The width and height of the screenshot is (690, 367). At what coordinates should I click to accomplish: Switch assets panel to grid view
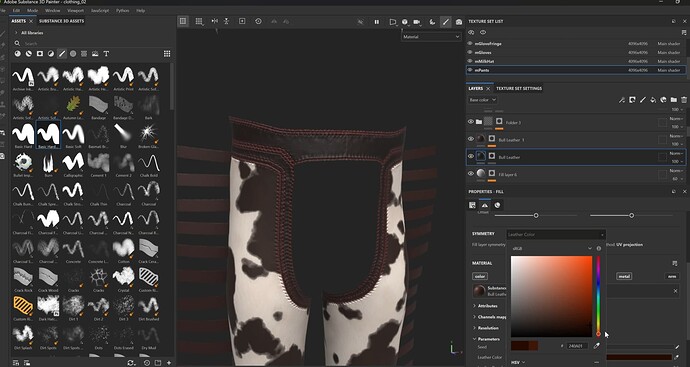[167, 54]
